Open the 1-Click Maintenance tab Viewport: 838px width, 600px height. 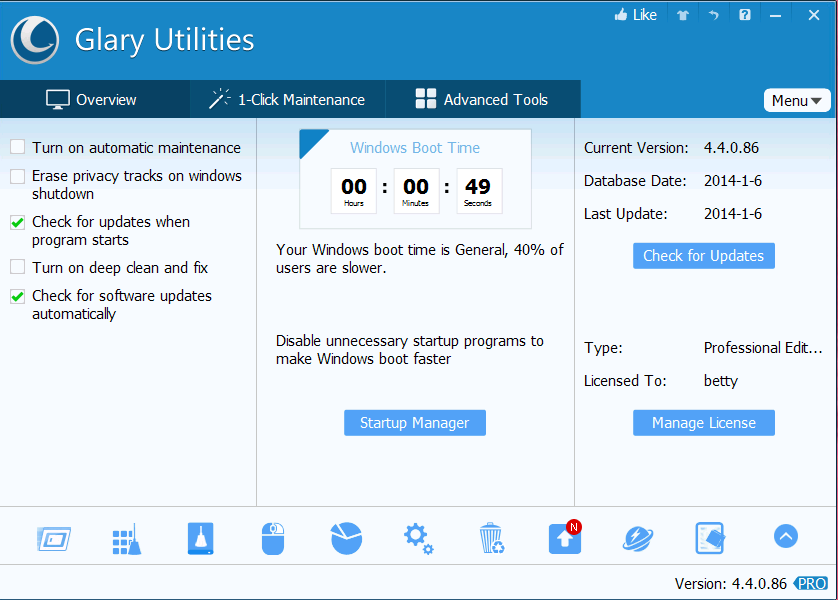288,99
